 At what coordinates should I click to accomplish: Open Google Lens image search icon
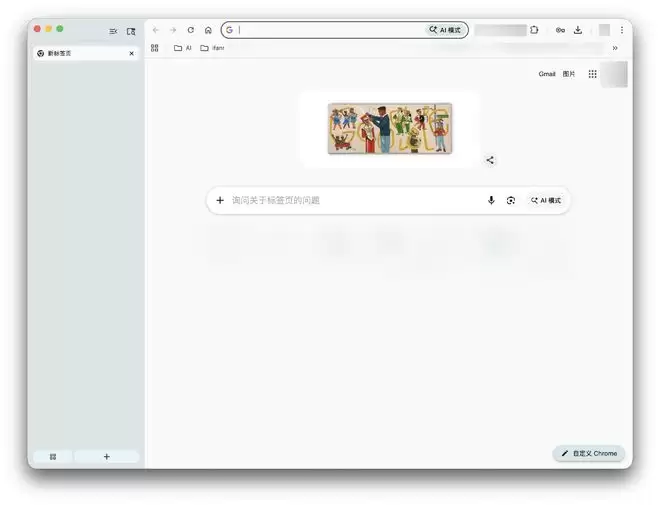[511, 200]
